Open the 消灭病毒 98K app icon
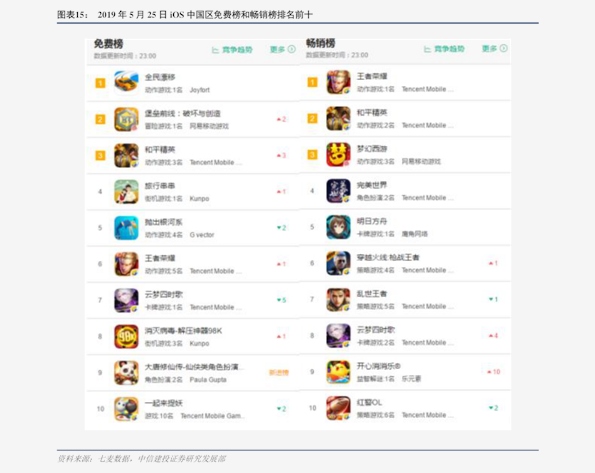The image size is (595, 473). pos(126,337)
